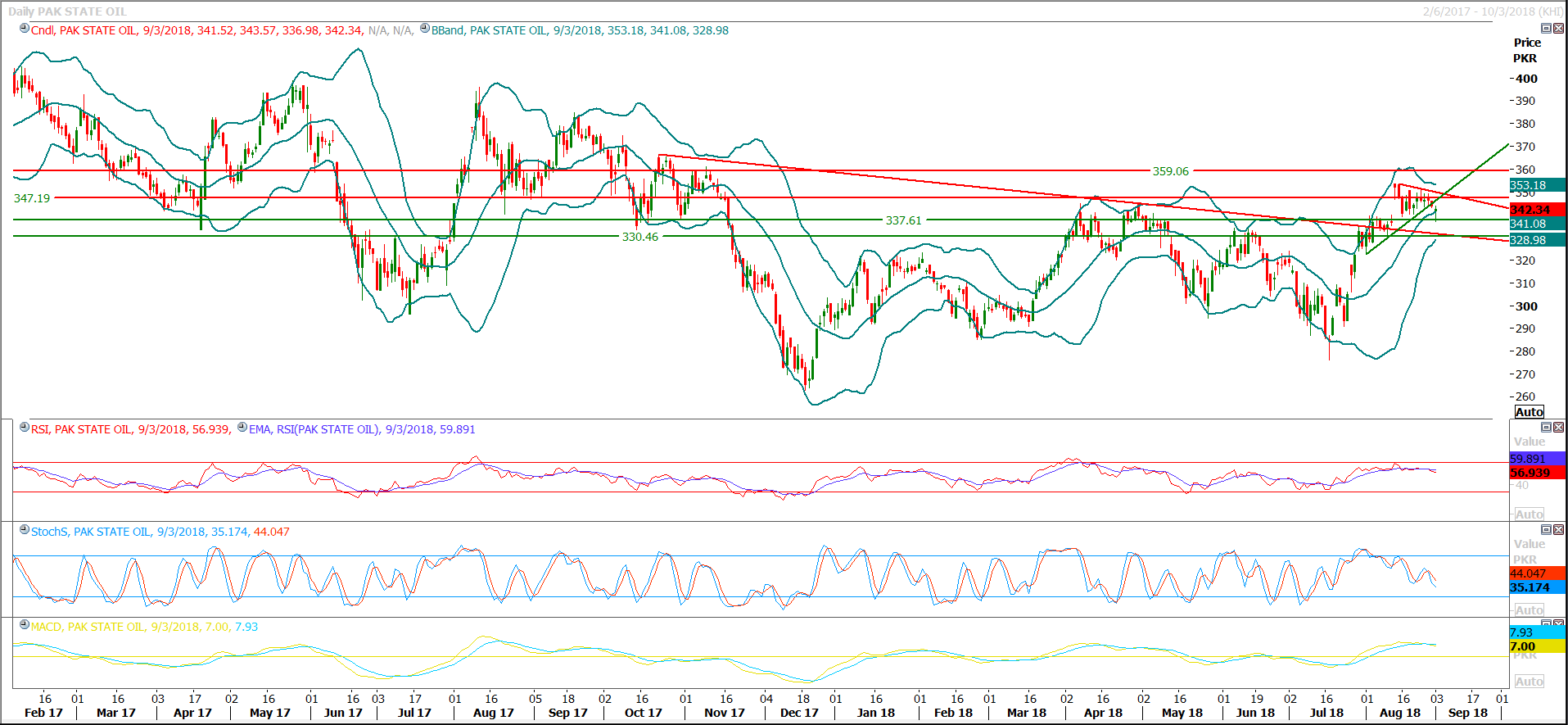Close the StochS indicator pane
1568x725 pixels.
pyautogui.click(x=1558, y=530)
